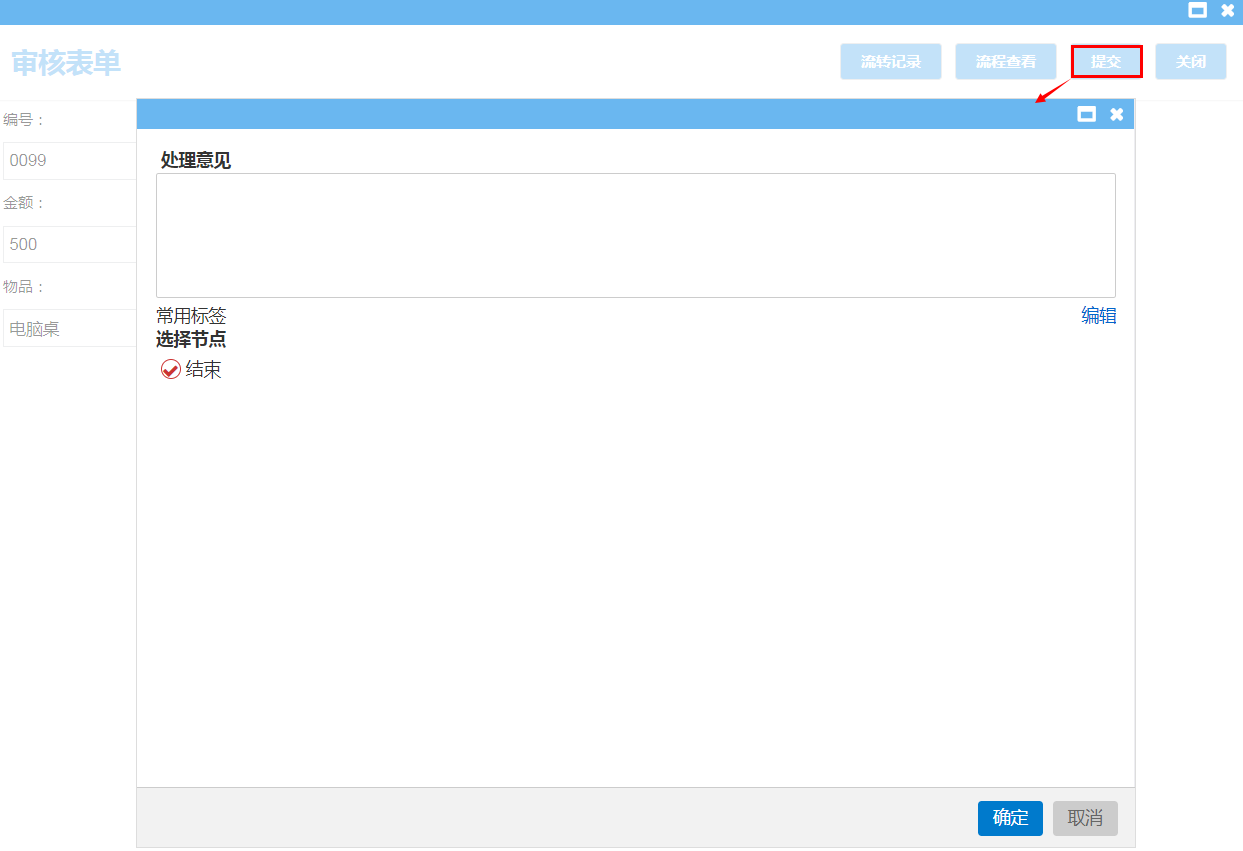Focus the 处理意见 text area
1243x851 pixels.
635,235
